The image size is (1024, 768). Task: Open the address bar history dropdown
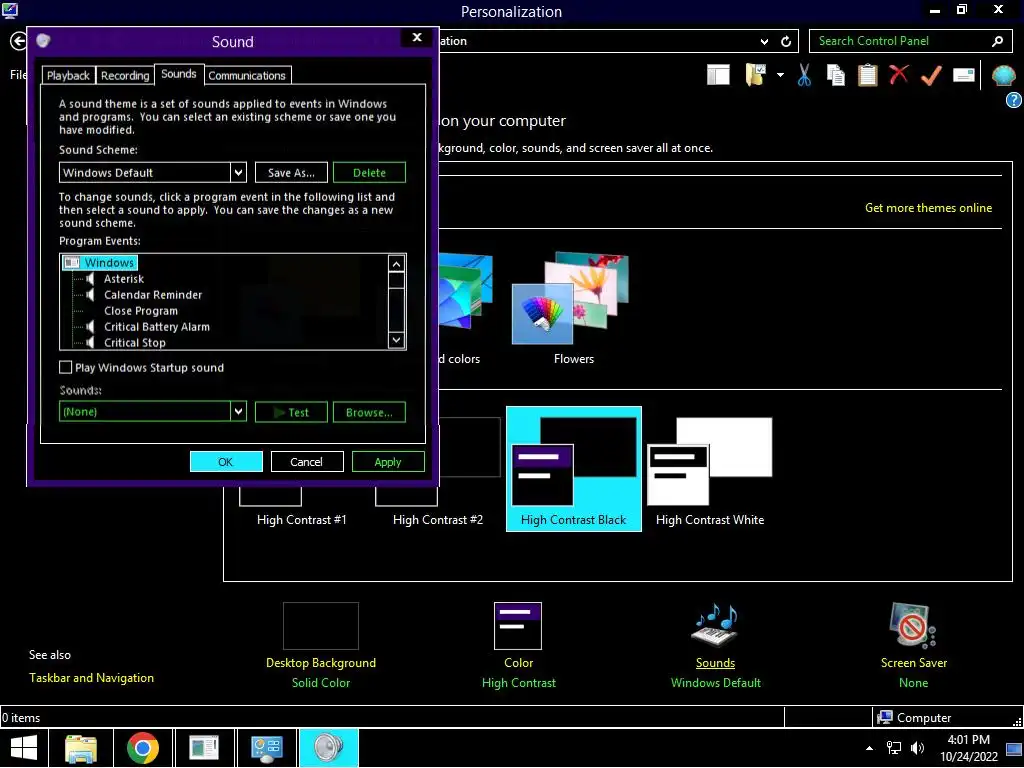pos(764,41)
